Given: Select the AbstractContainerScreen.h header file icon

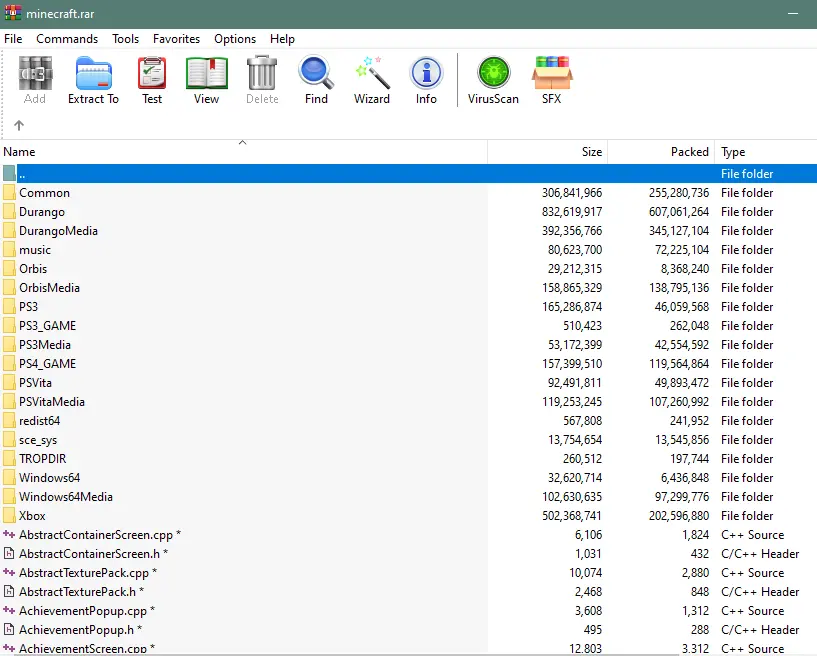Looking at the screenshot, I should [x=9, y=553].
